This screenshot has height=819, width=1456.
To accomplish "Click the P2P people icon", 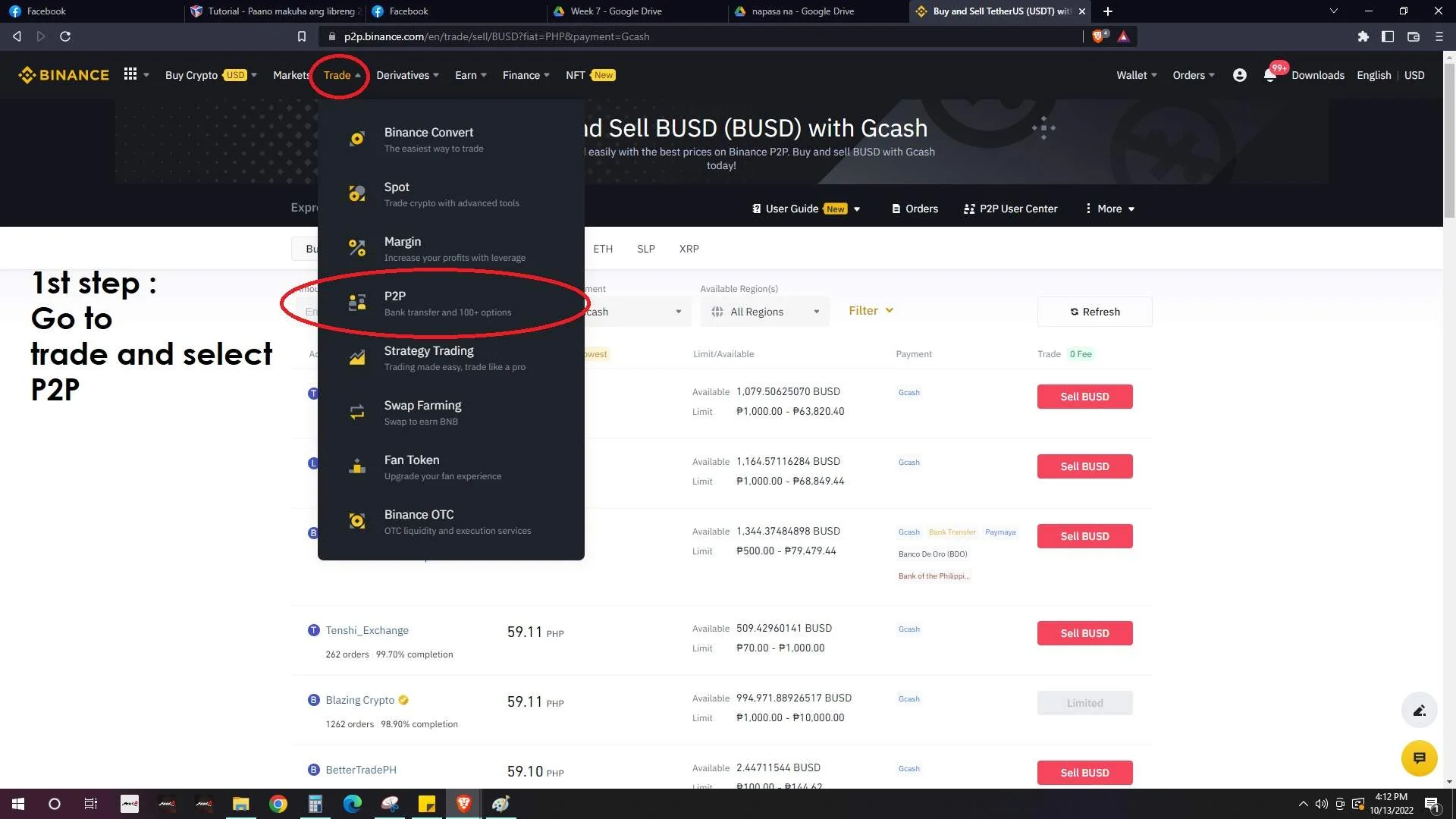I will point(357,303).
